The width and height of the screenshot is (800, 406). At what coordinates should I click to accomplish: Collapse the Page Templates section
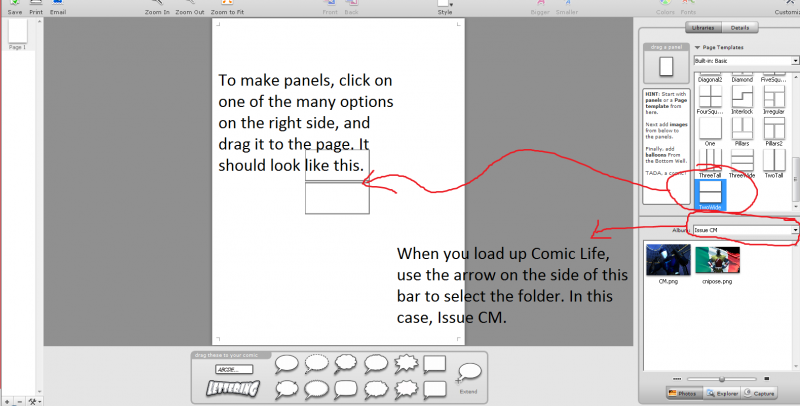(697, 47)
